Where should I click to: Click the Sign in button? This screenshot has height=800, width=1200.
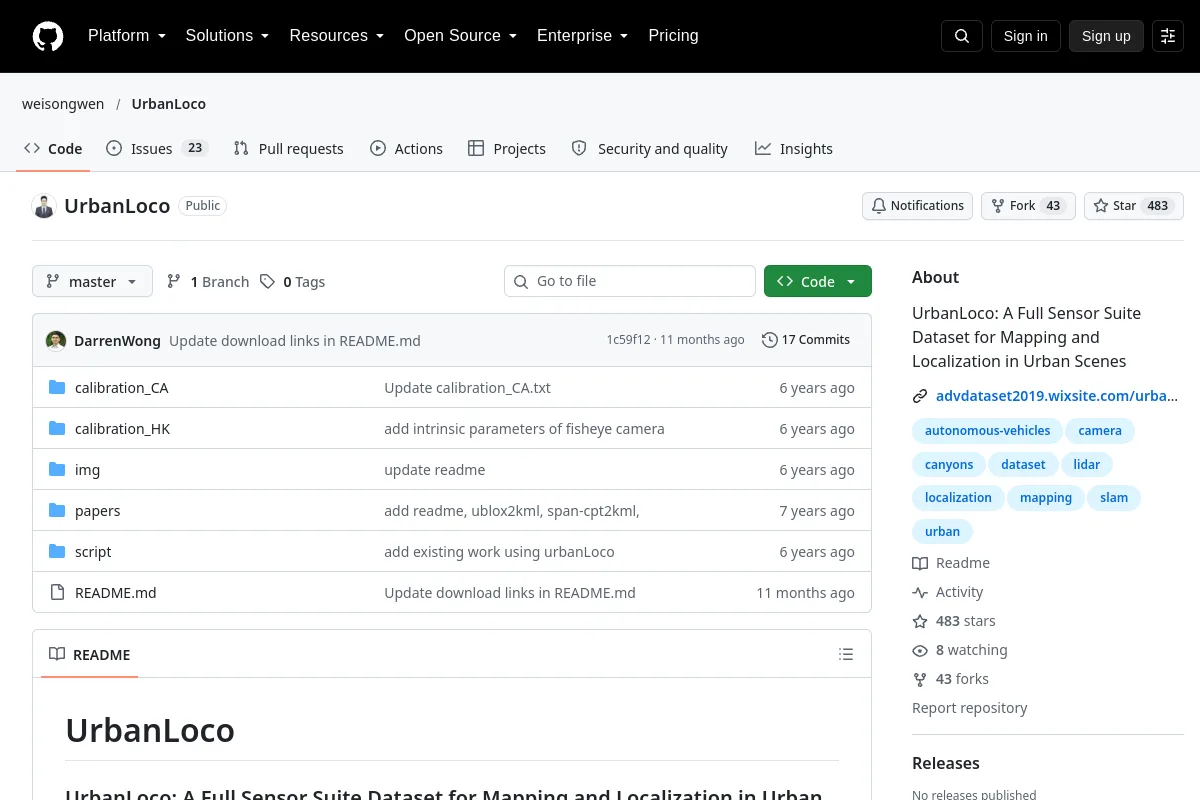click(x=1026, y=36)
